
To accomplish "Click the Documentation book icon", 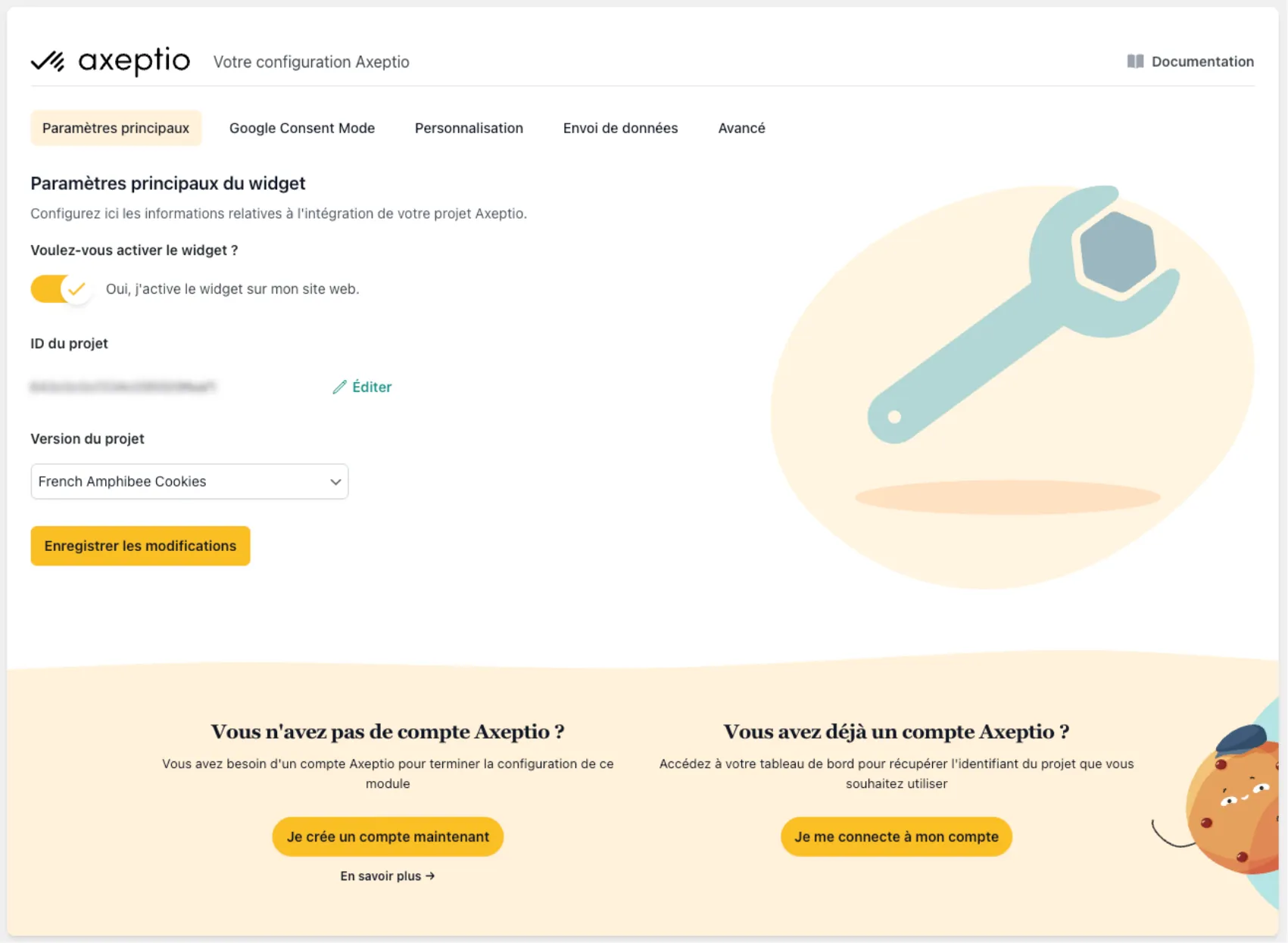I will [x=1134, y=61].
